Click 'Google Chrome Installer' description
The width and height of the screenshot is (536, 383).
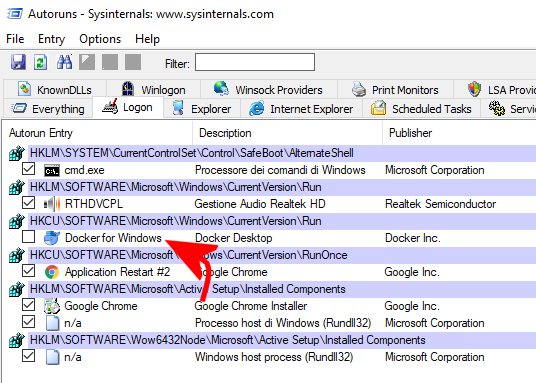coord(251,306)
